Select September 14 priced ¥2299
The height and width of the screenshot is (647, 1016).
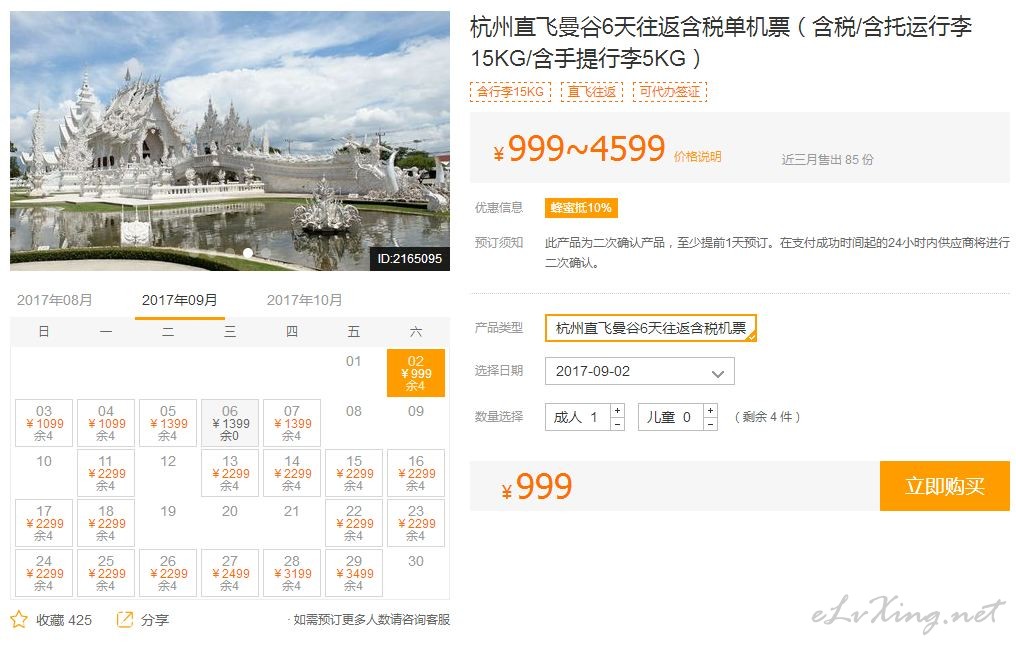click(x=292, y=473)
